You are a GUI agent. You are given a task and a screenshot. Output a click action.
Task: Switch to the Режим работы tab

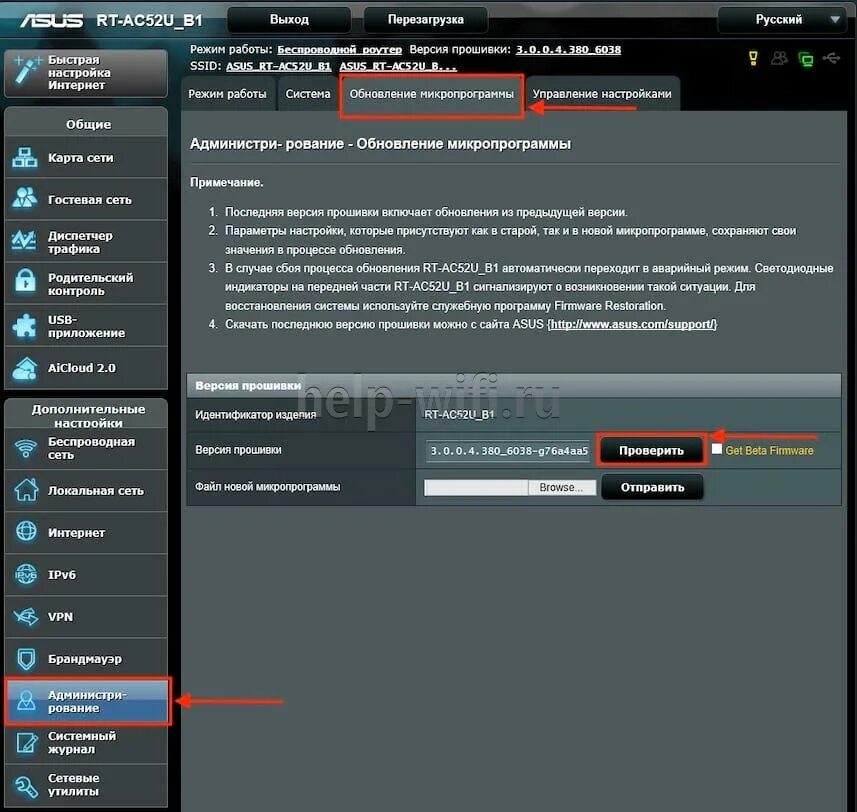coord(227,94)
